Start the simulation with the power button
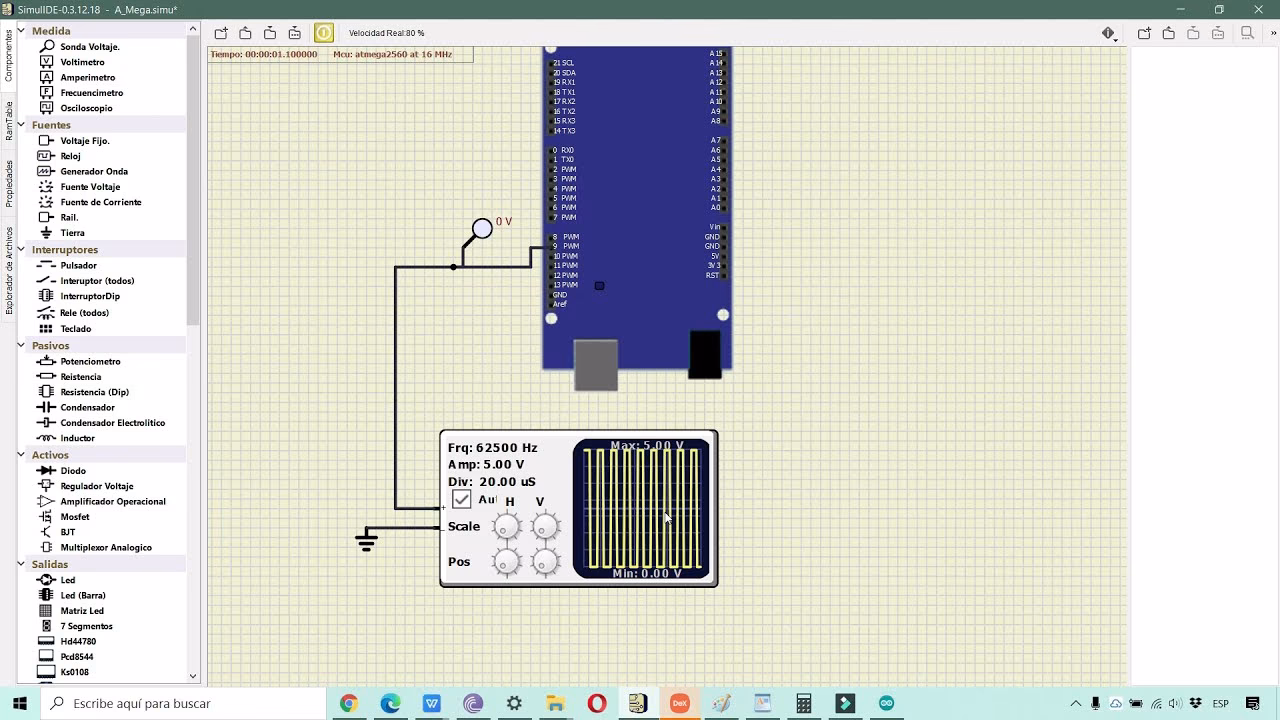Viewport: 1280px width, 720px height. click(324, 32)
